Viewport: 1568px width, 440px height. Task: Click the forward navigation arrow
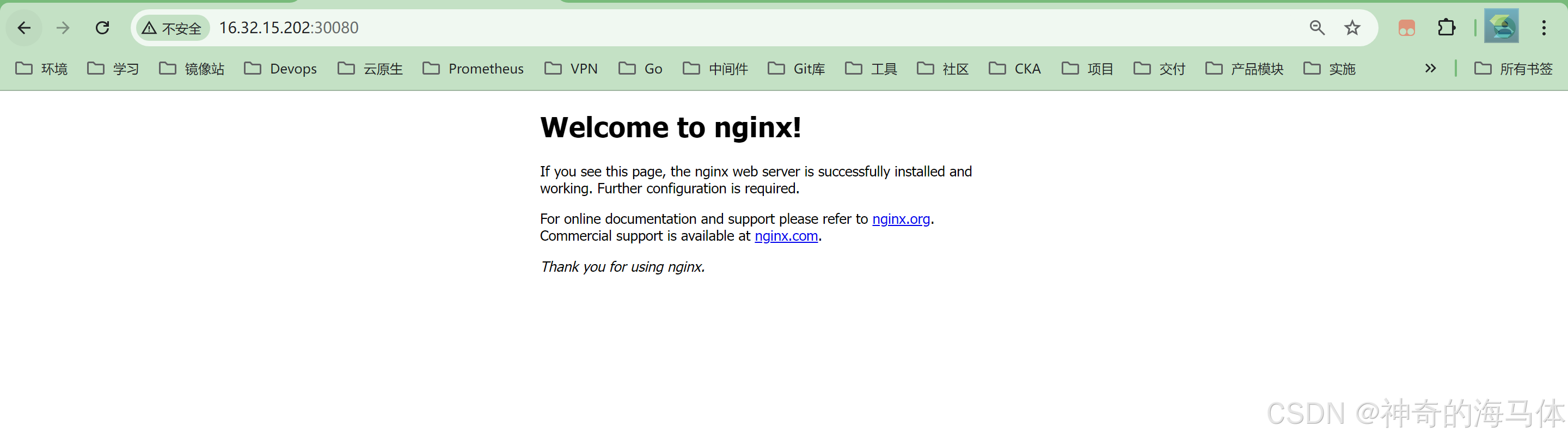click(x=63, y=27)
